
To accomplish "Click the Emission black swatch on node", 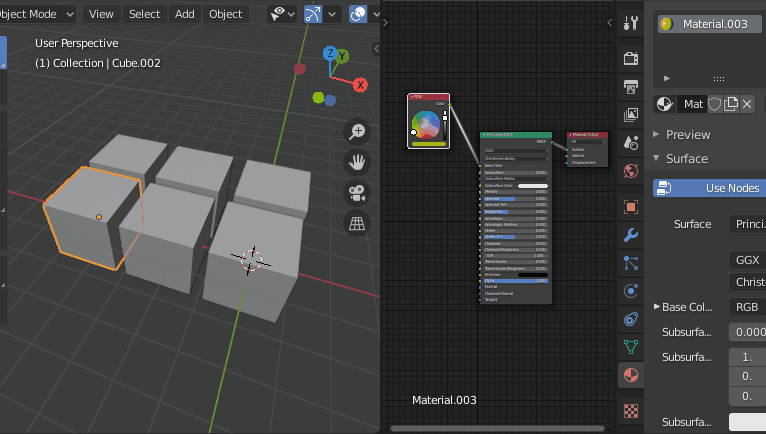I will coord(532,275).
